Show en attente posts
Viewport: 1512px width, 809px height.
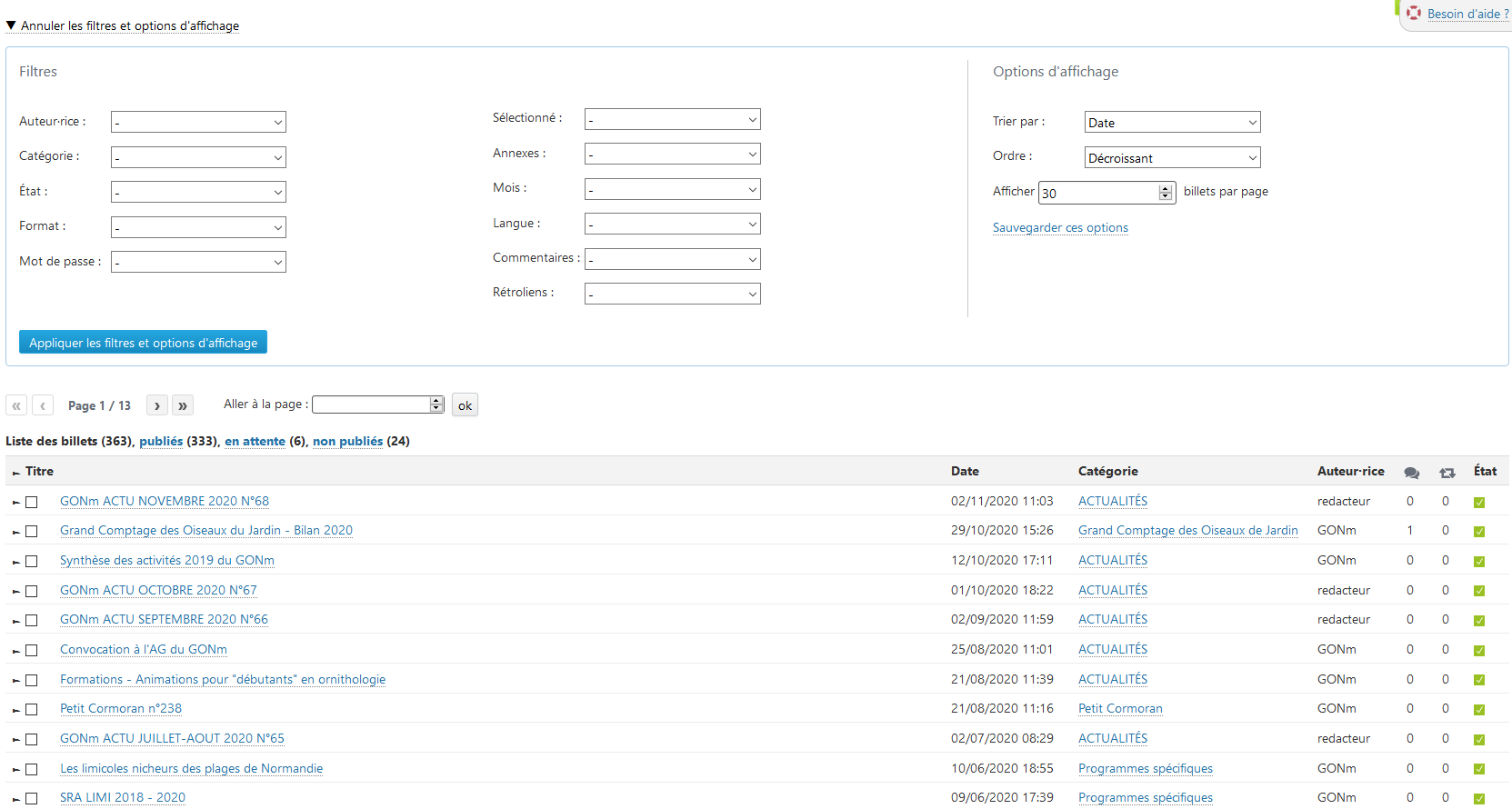tap(255, 442)
